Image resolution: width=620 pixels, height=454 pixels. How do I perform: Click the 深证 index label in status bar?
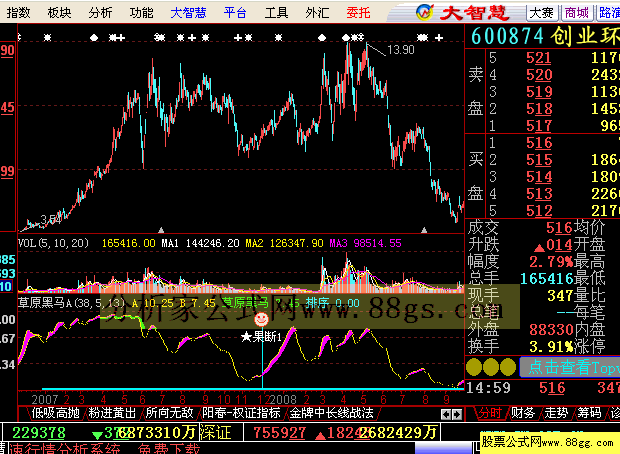point(215,432)
